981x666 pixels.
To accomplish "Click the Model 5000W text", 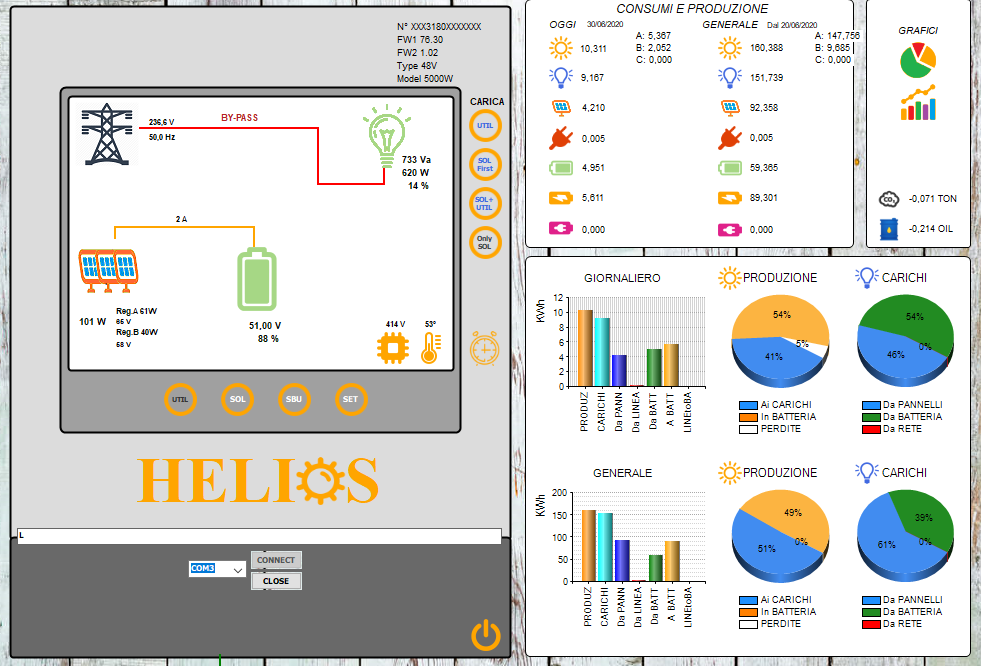I will pyautogui.click(x=425, y=79).
